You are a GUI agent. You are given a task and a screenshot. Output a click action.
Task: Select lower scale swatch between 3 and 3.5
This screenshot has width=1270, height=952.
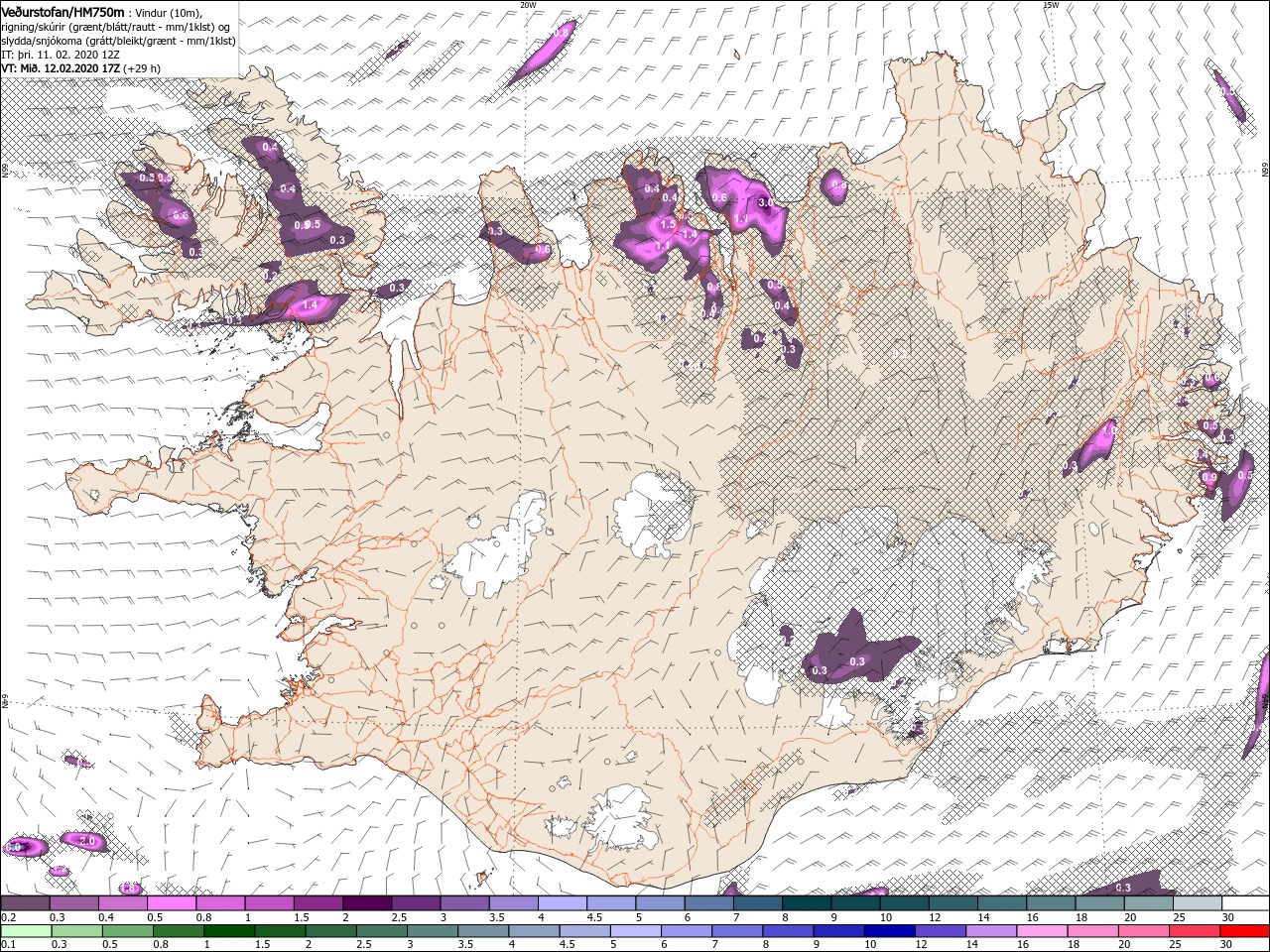(x=433, y=931)
